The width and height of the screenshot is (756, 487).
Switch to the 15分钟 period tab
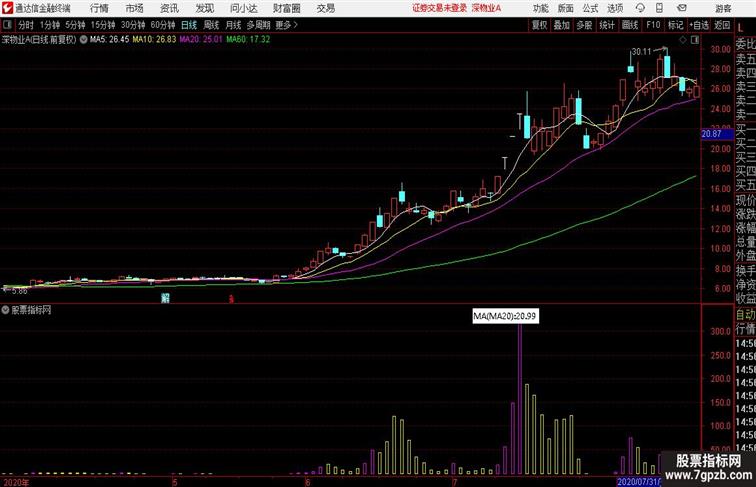tap(103, 25)
